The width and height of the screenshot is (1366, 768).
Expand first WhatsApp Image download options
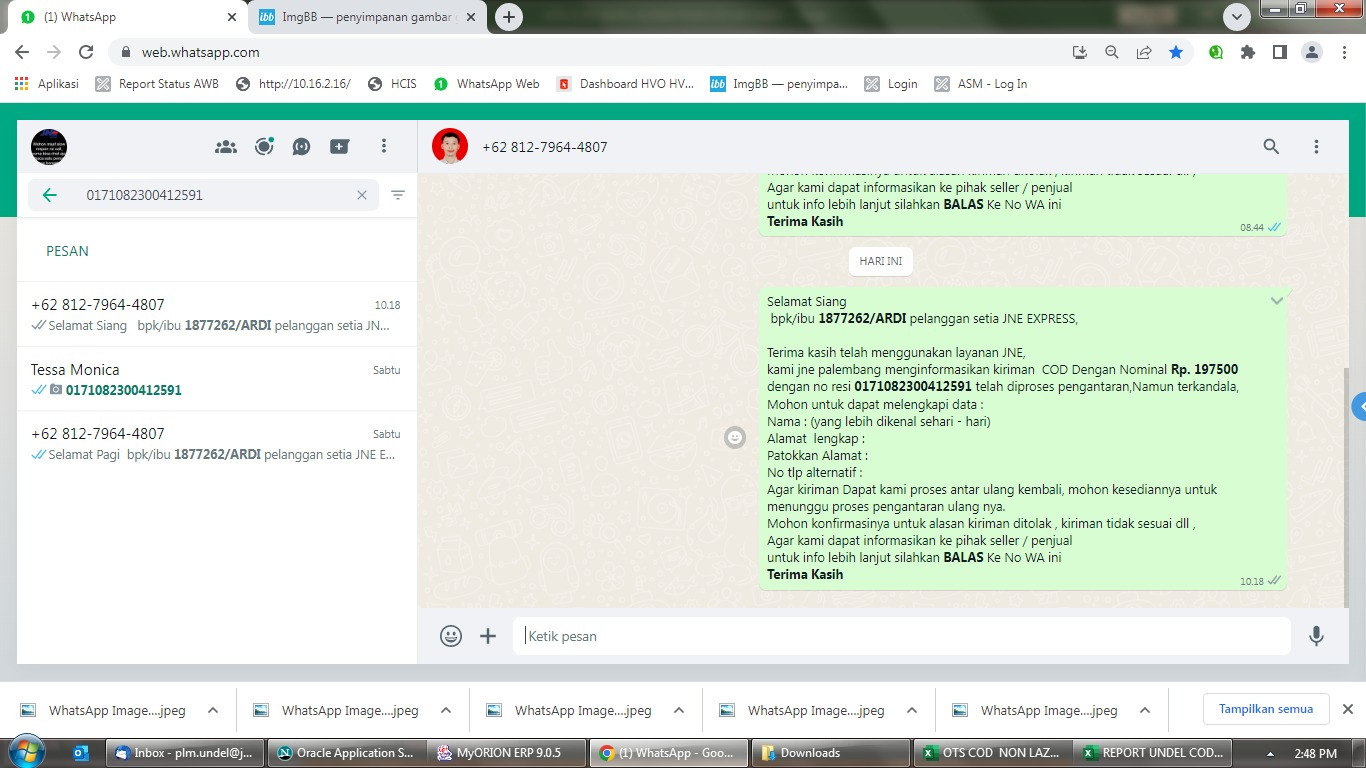click(213, 710)
